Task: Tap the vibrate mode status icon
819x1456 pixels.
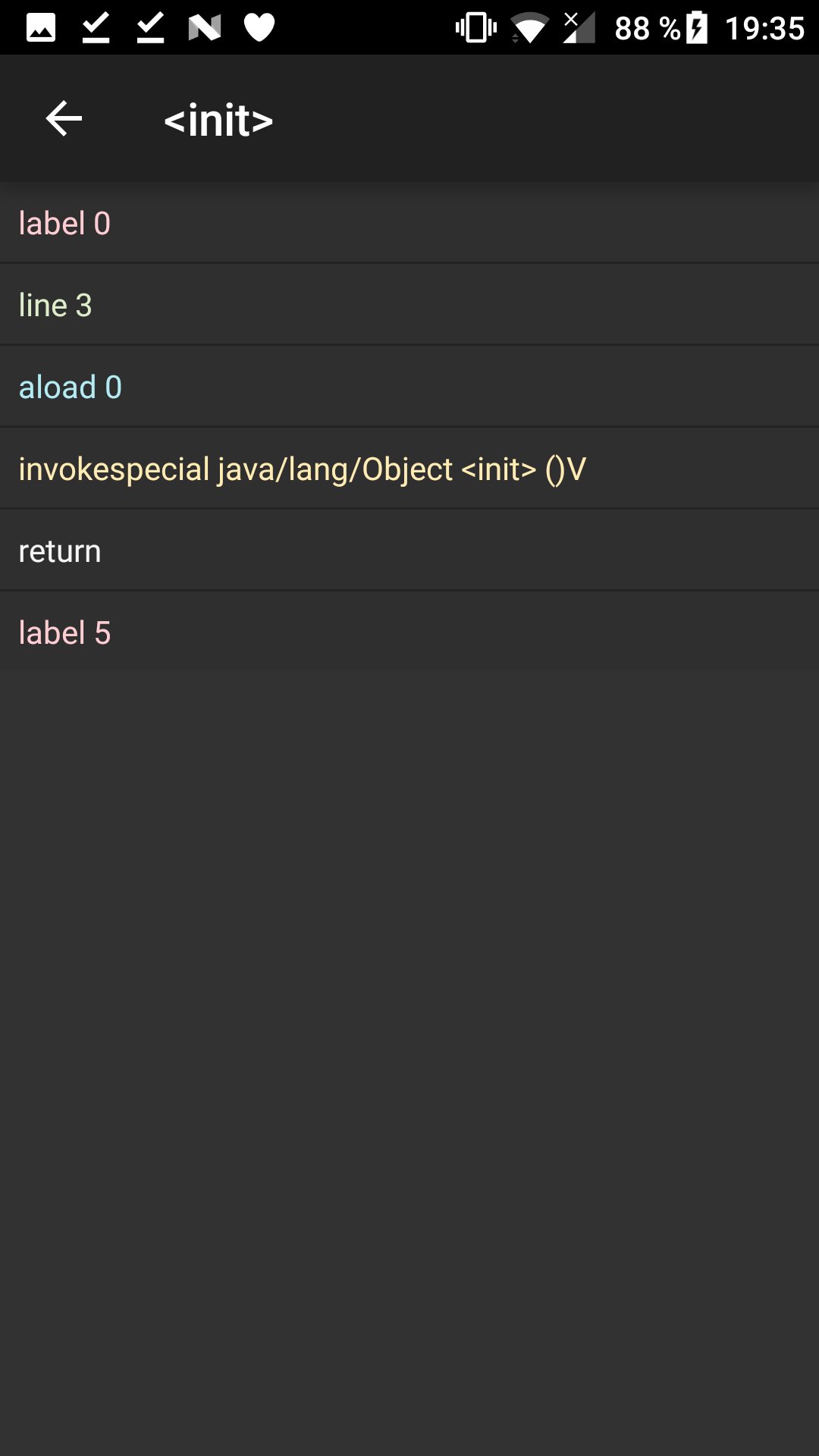Action: pos(475,28)
